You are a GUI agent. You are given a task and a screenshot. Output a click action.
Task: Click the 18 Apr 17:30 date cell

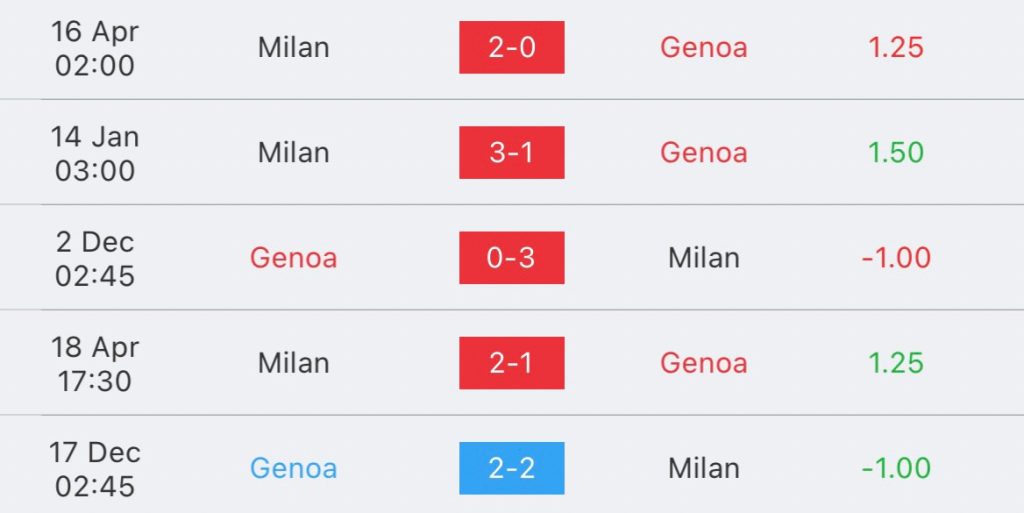pos(95,364)
